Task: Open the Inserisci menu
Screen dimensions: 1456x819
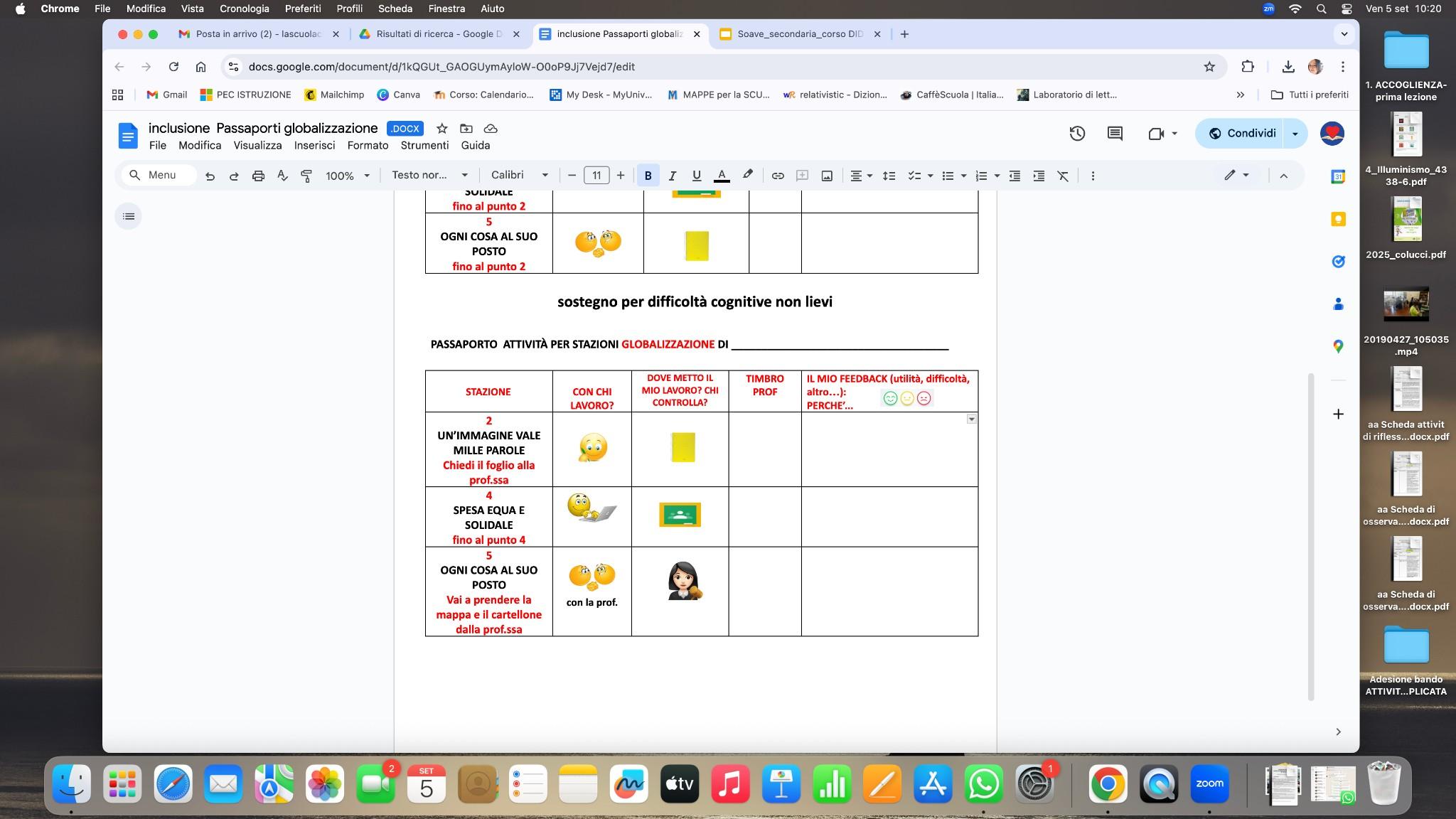Action: pyautogui.click(x=314, y=146)
